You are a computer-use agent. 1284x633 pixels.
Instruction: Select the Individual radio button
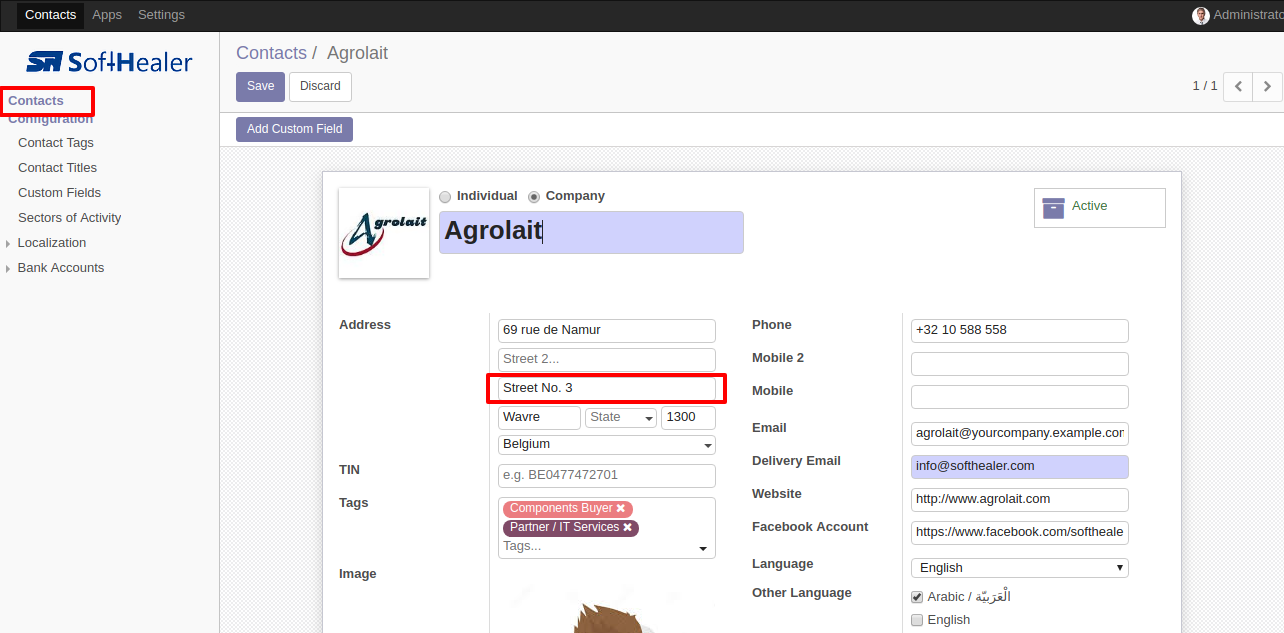(x=445, y=197)
